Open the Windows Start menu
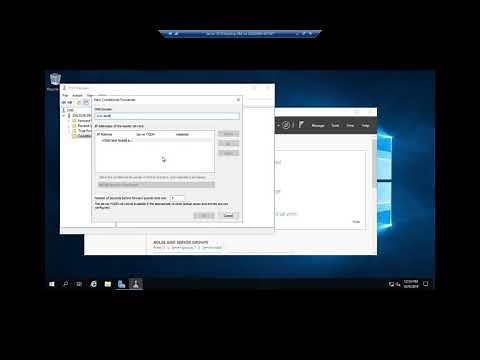The image size is (480, 360). pyautogui.click(x=52, y=284)
